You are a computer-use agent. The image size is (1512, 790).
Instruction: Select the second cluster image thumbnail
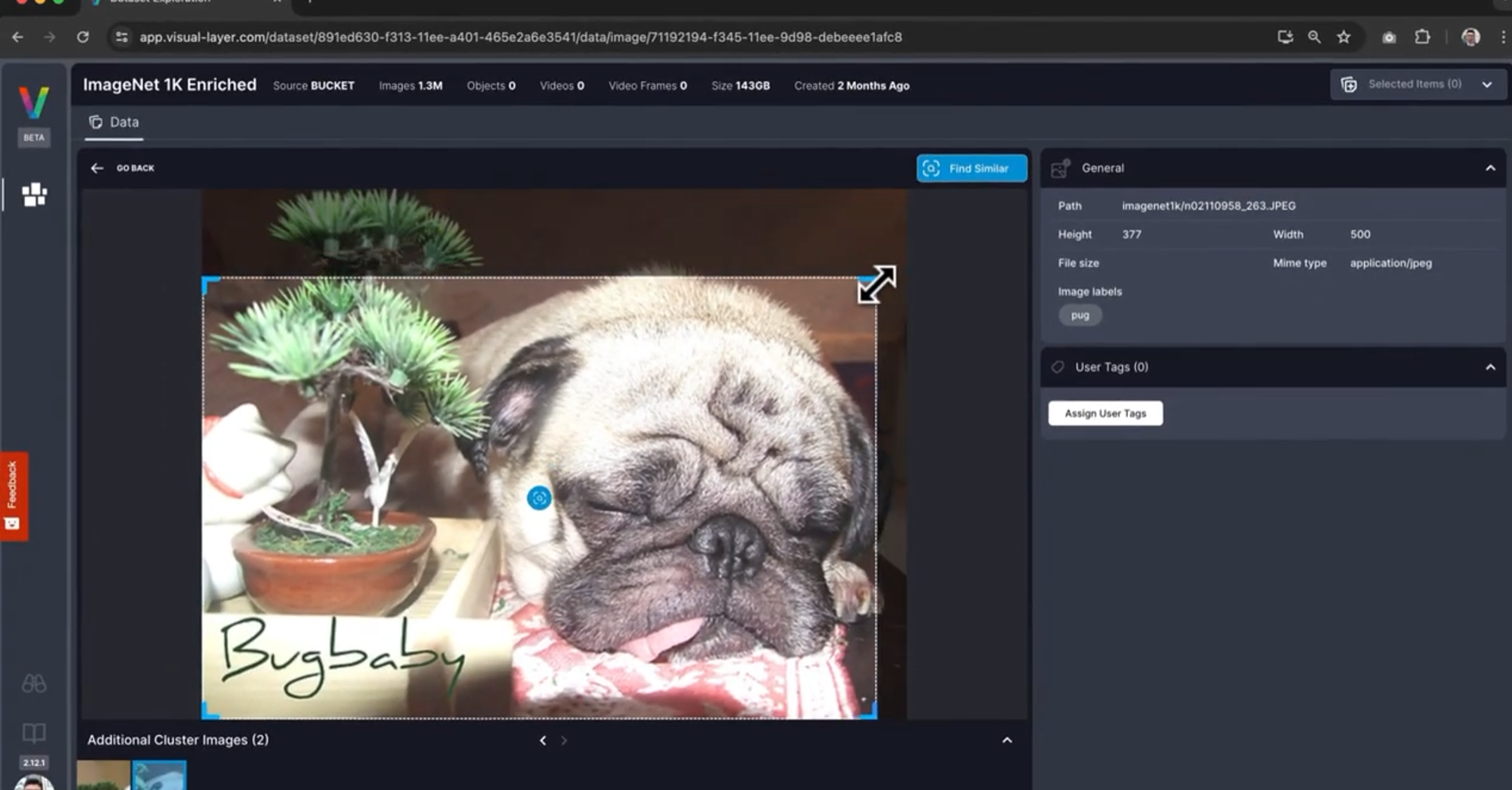tap(159, 776)
